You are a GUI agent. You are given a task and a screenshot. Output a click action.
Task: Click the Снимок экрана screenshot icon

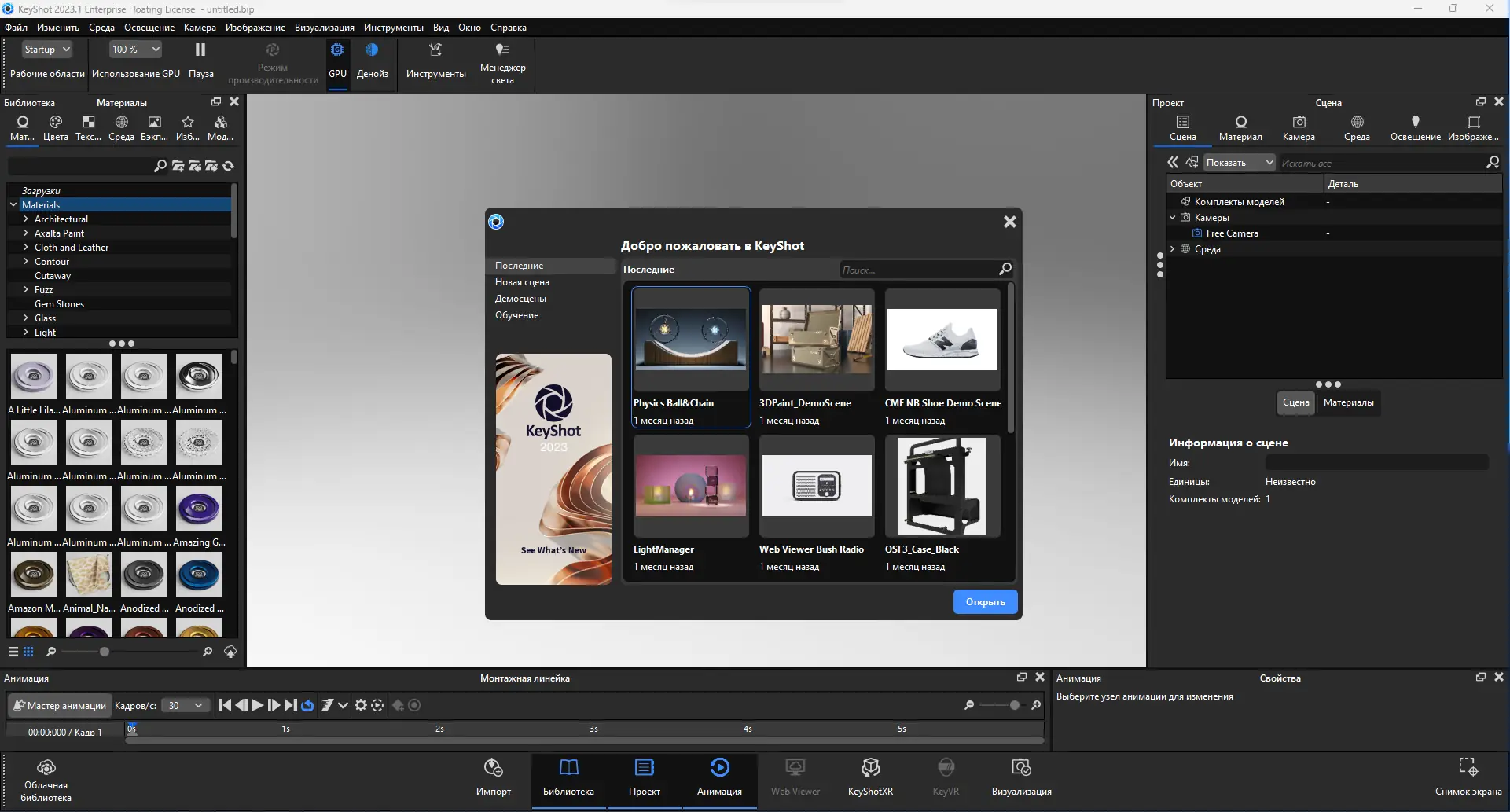(x=1468, y=768)
